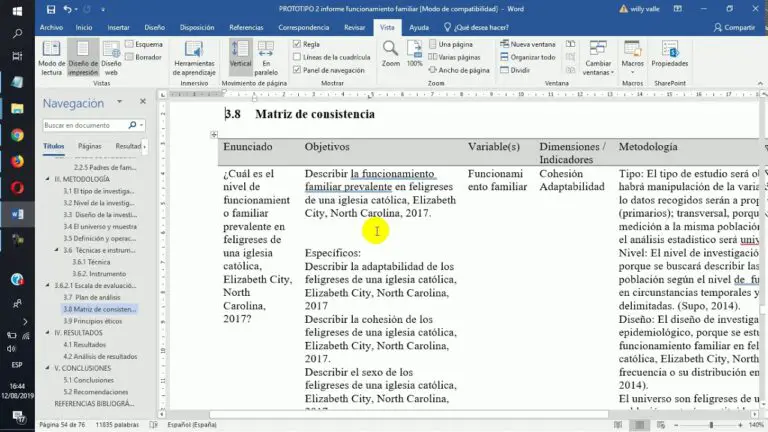The width and height of the screenshot is (768, 432).
Task: Open Cambiar ventanas dropdown
Action: (597, 73)
